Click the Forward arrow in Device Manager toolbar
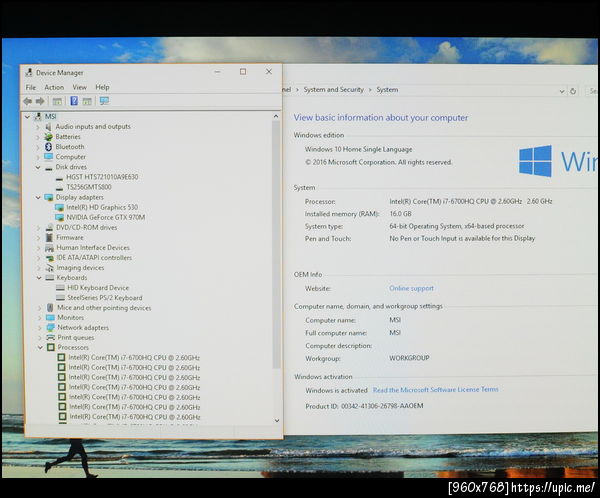Viewport: 600px width, 498px height. [40, 101]
